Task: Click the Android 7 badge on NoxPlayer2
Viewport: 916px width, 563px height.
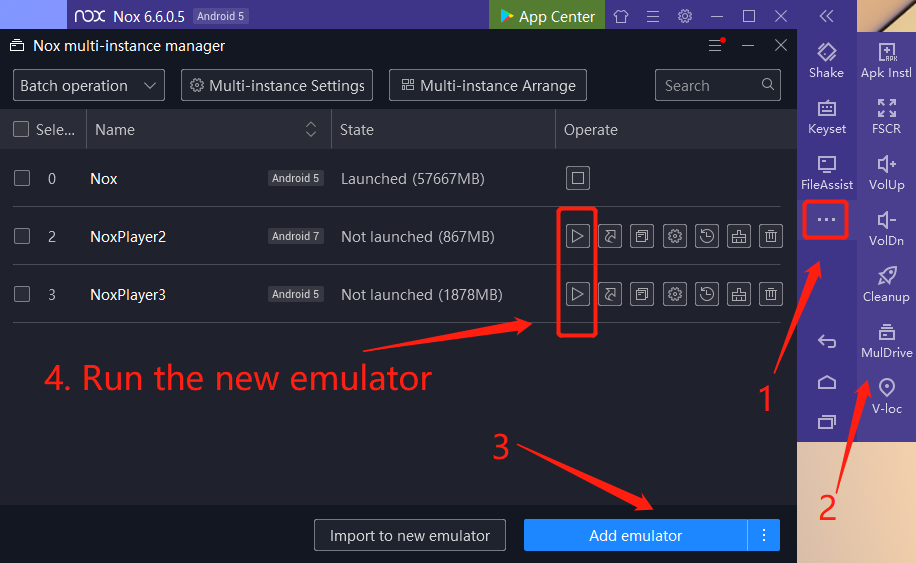Action: [x=296, y=236]
